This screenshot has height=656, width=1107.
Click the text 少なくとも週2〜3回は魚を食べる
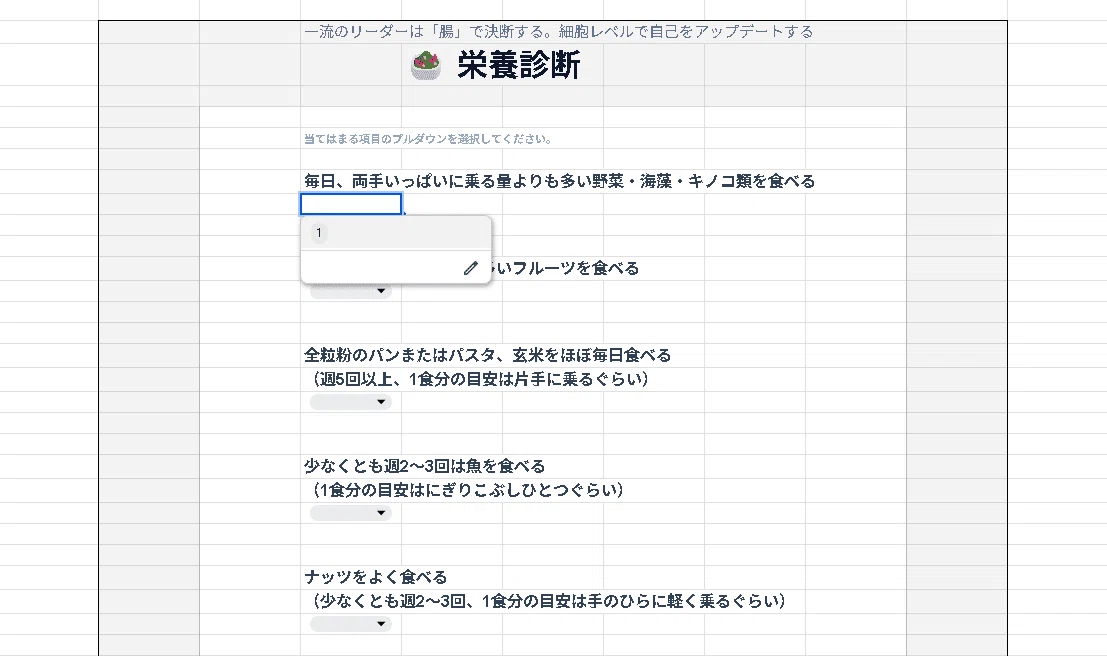coord(424,466)
